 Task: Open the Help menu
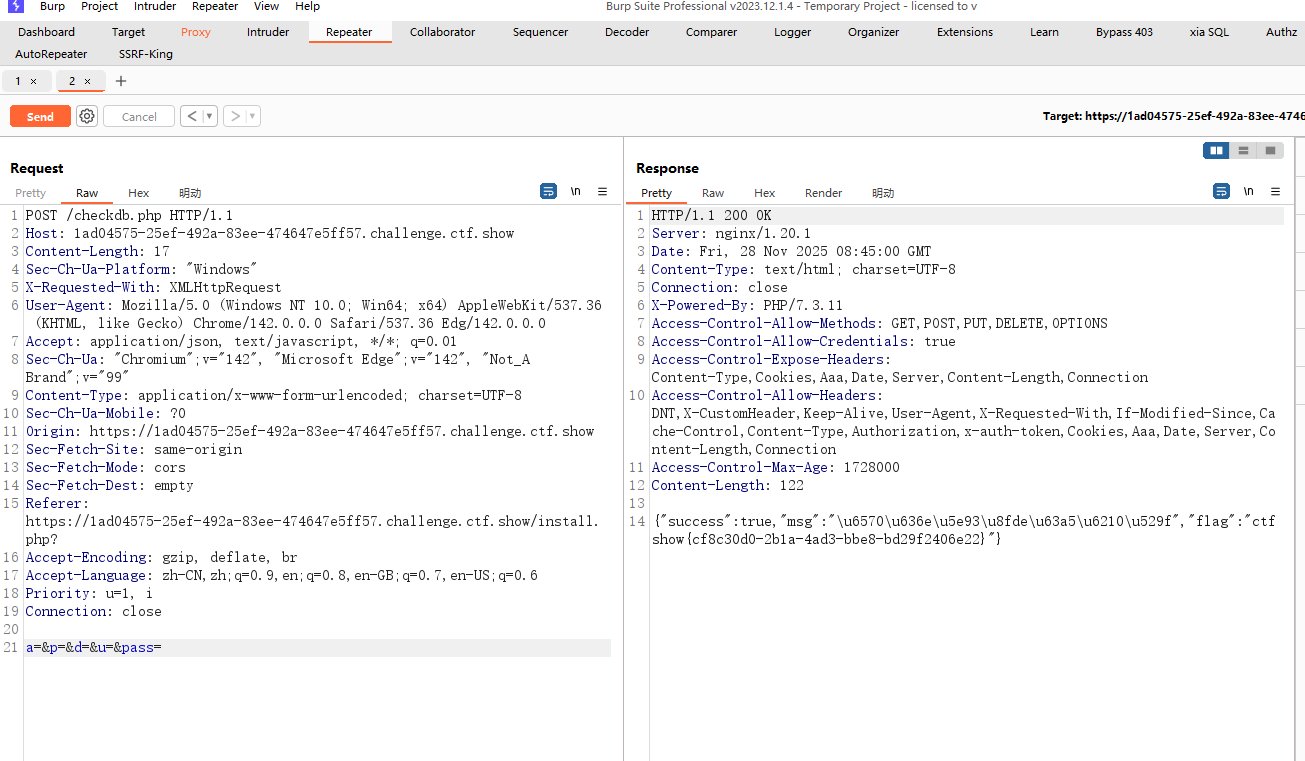(x=307, y=6)
